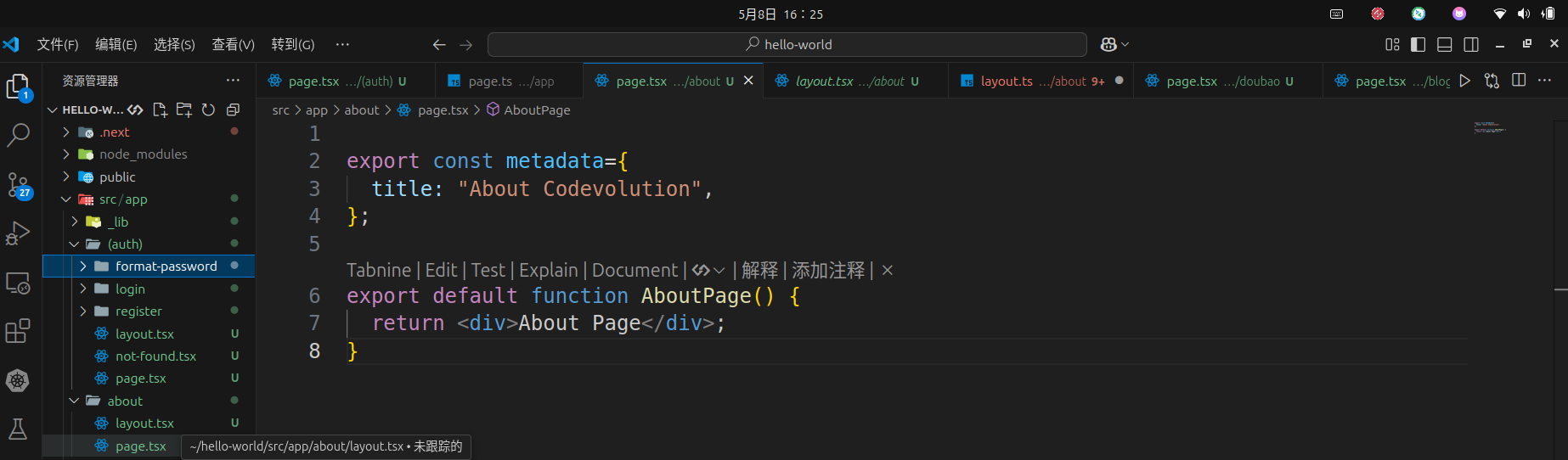Click the Tabnine code lens link

(378, 270)
